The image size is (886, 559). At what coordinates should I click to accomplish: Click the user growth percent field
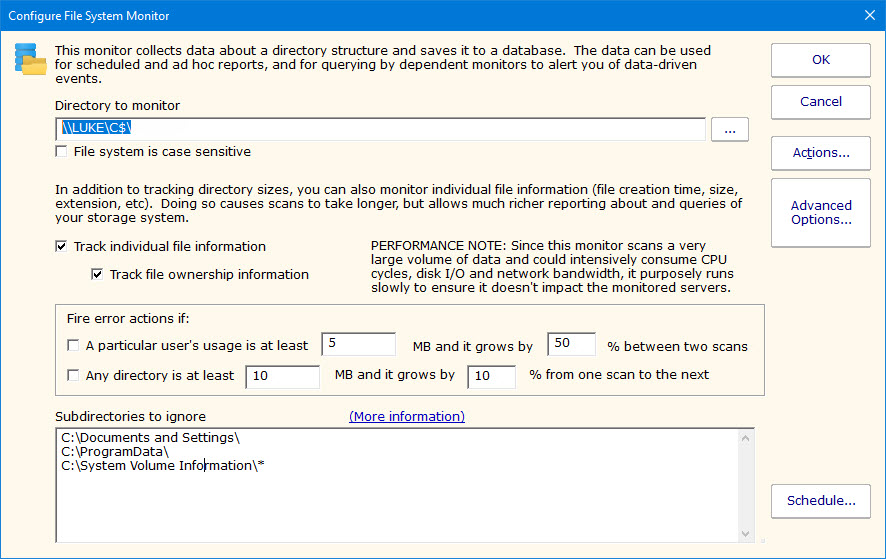tap(571, 344)
